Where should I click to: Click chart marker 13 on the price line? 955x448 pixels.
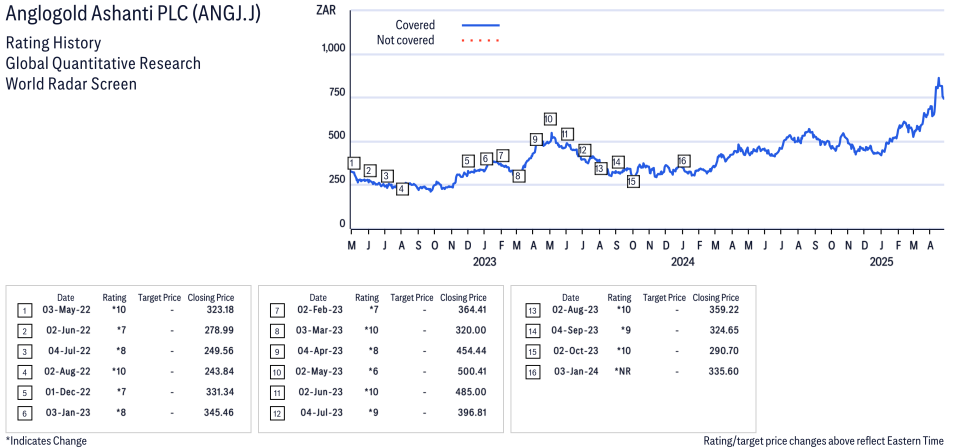pyautogui.click(x=601, y=169)
